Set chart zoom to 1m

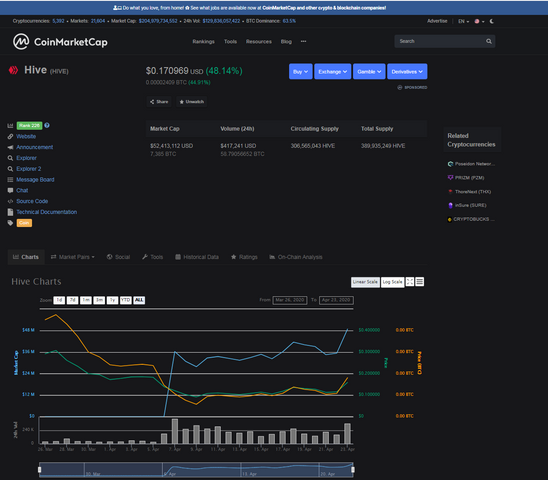click(x=86, y=300)
